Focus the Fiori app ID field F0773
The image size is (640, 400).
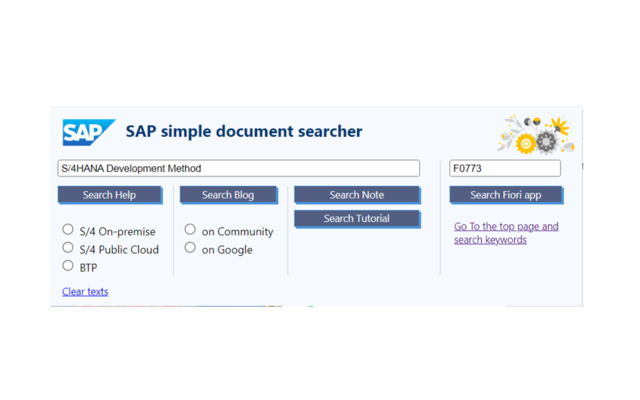click(505, 168)
